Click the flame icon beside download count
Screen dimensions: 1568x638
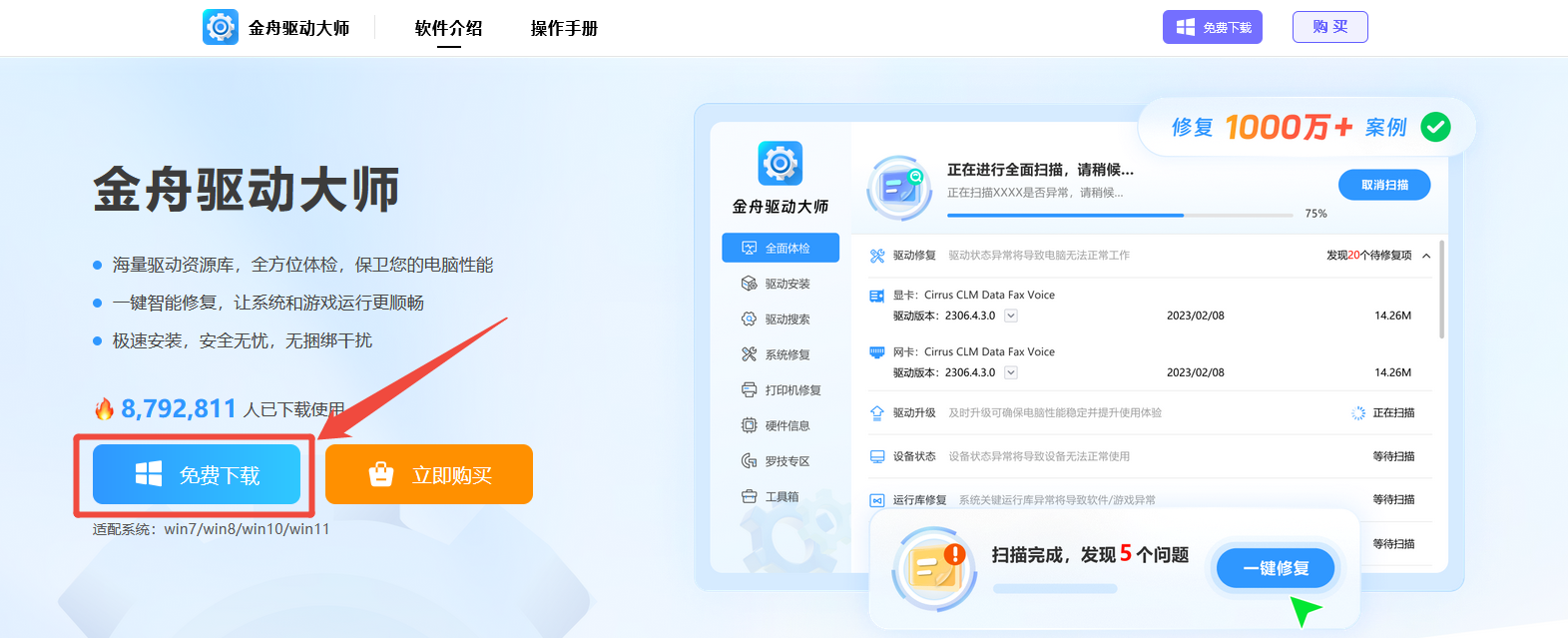[104, 408]
